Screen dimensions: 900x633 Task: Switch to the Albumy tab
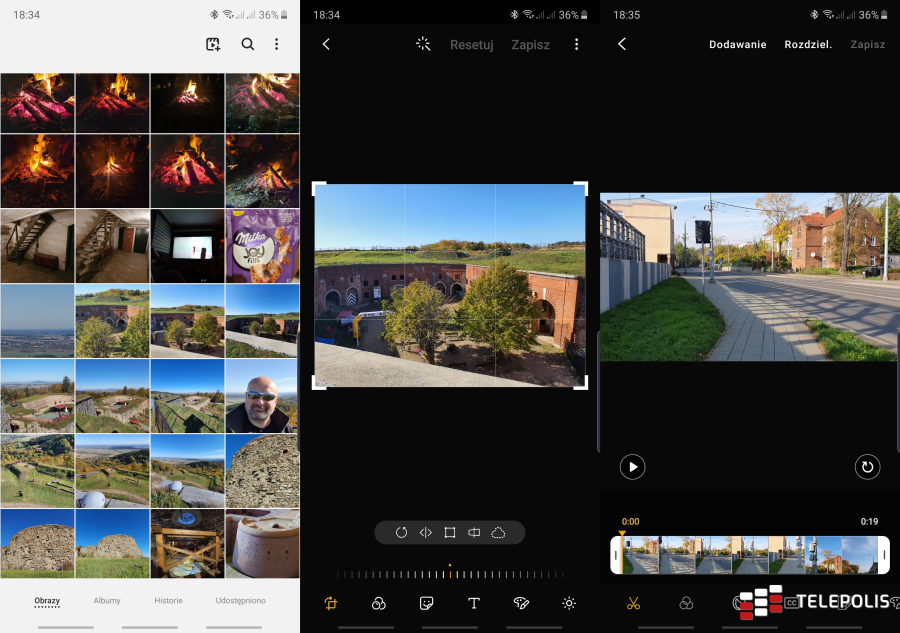107,601
